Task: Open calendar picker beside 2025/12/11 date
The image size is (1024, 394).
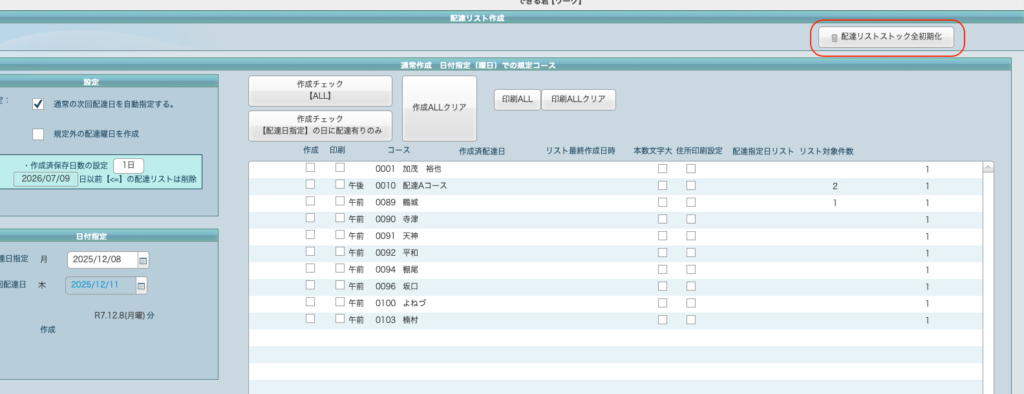Action: pos(142,286)
